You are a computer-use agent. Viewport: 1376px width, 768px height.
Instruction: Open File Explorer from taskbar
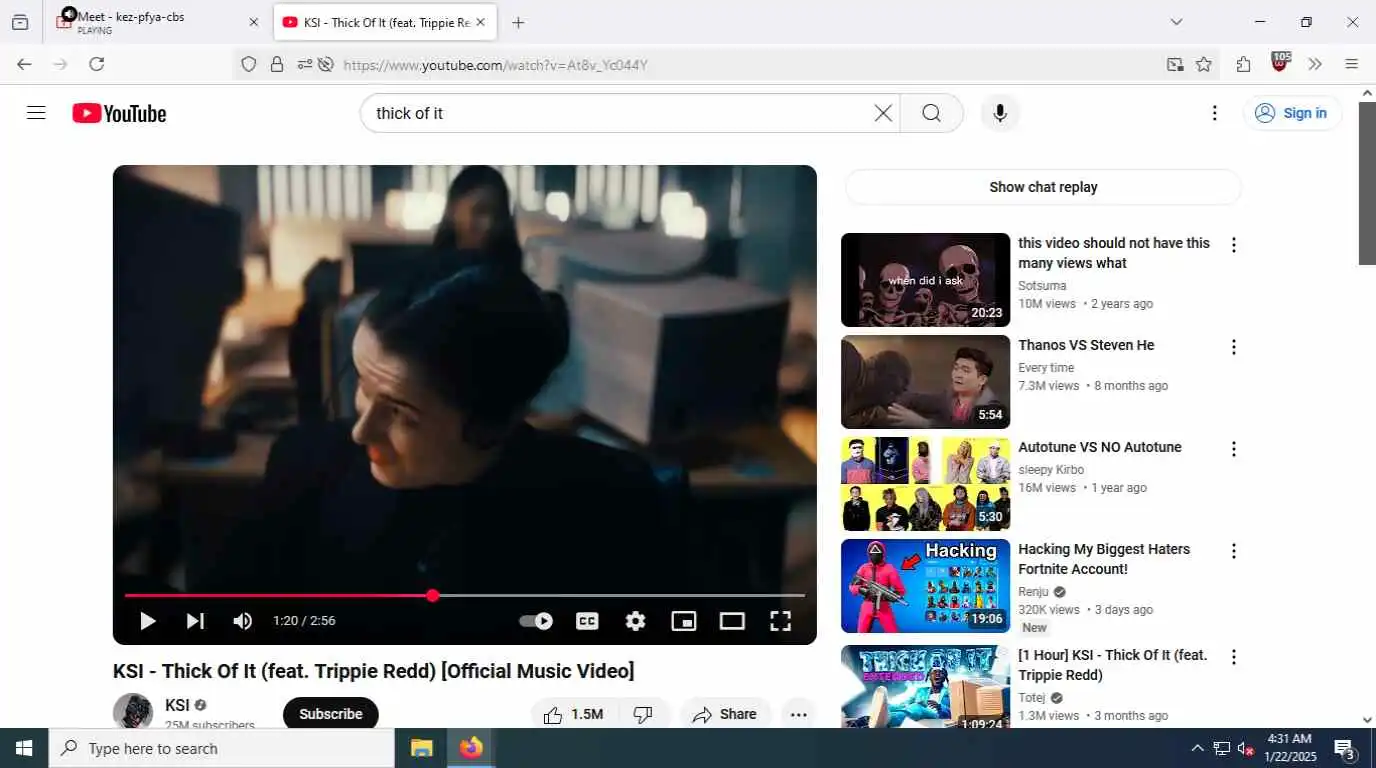click(421, 748)
